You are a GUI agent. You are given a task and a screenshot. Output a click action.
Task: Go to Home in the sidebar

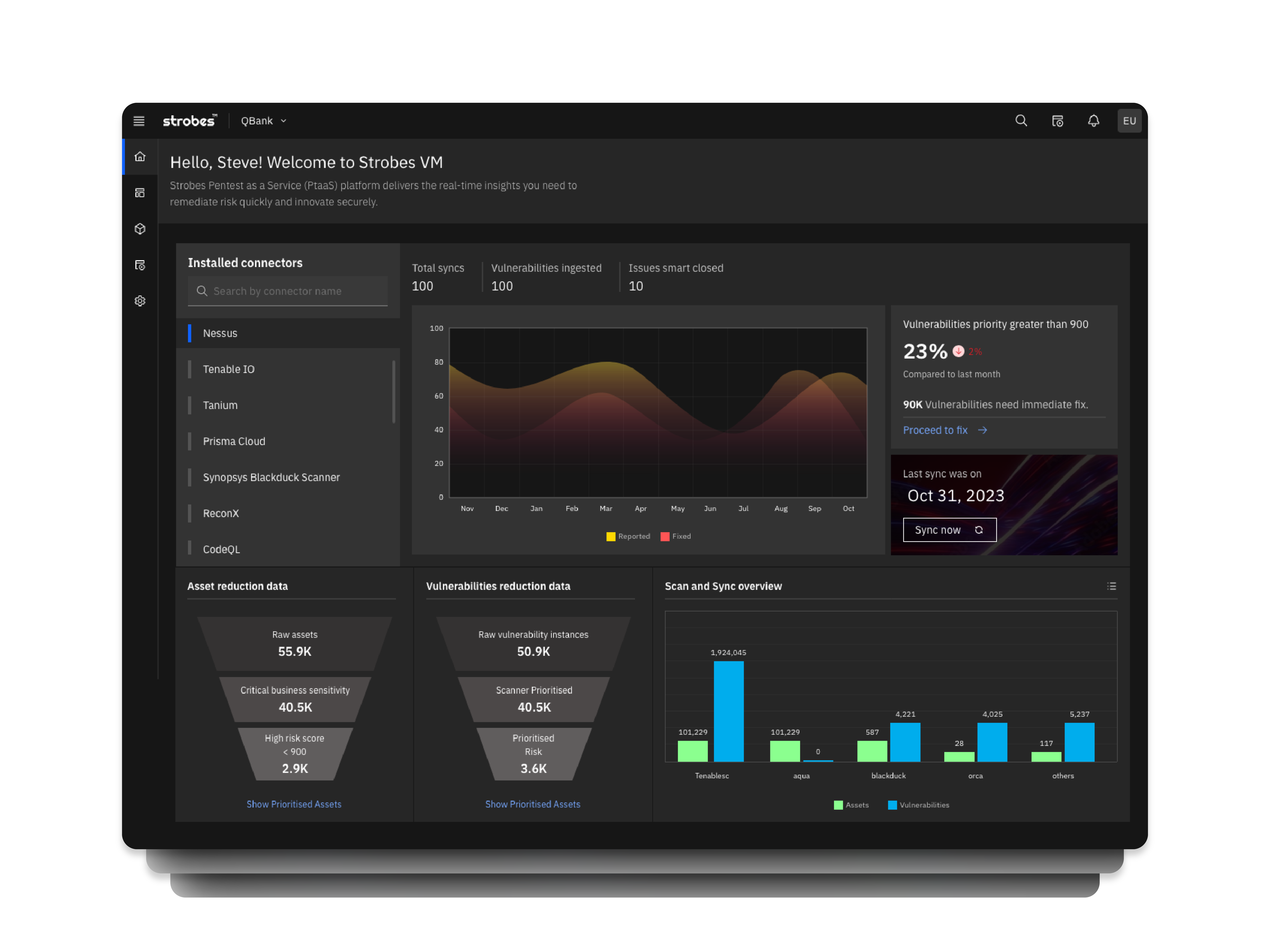click(x=140, y=157)
